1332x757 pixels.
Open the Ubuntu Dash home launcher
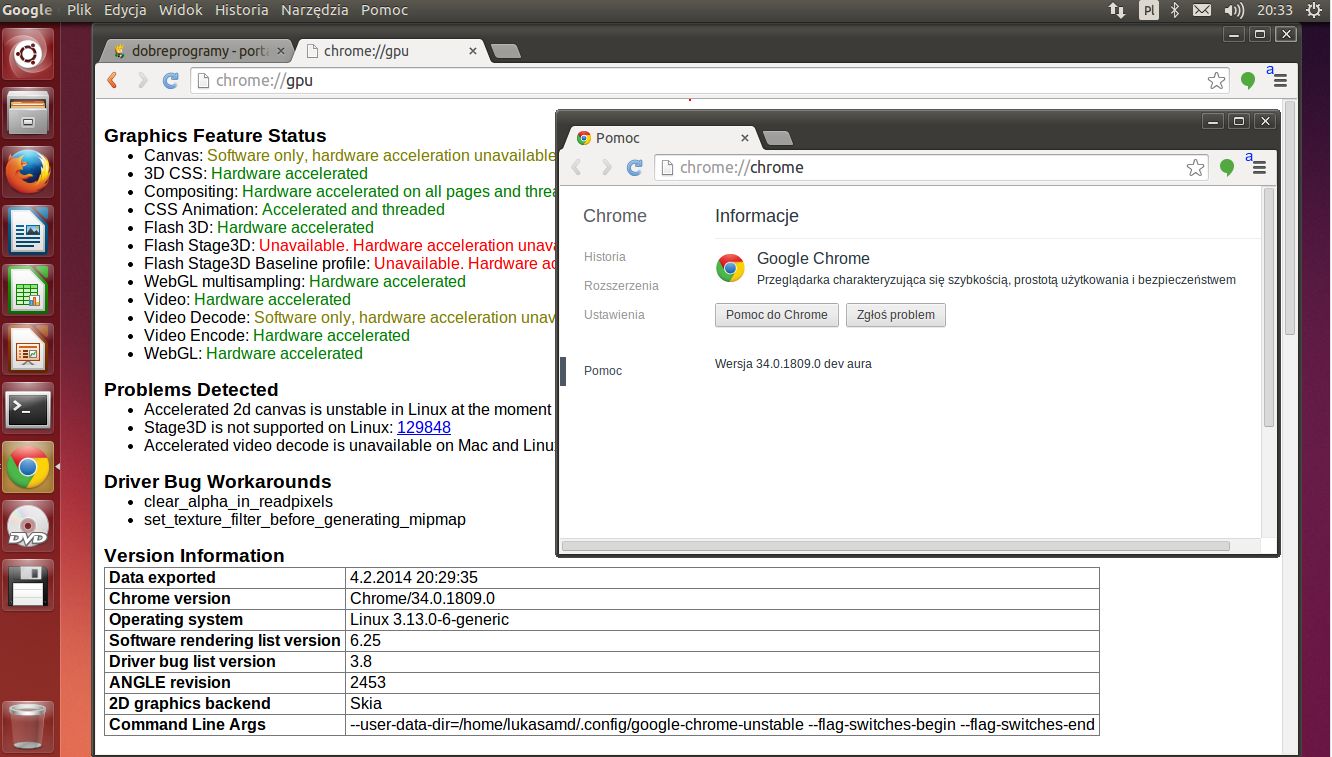28,53
